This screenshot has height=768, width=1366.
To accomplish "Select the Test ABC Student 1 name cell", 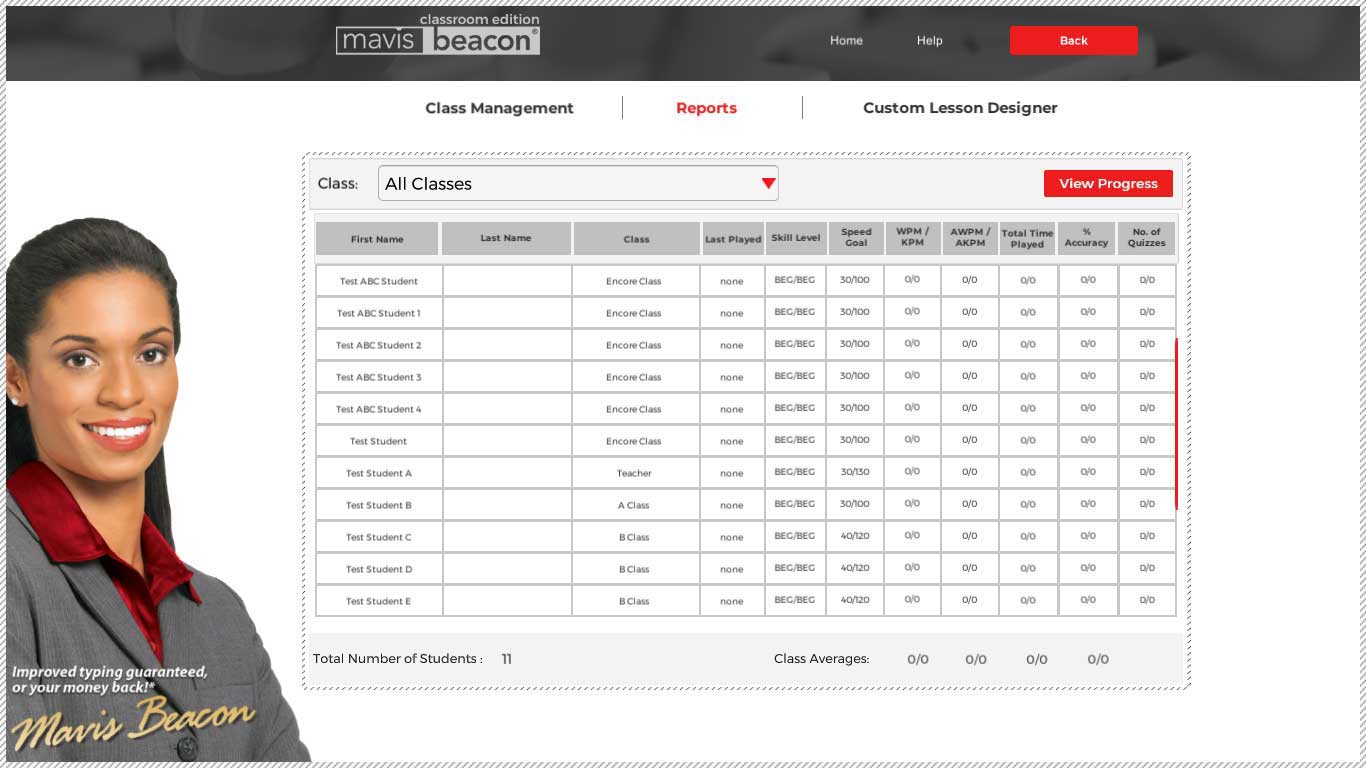I will coord(379,313).
